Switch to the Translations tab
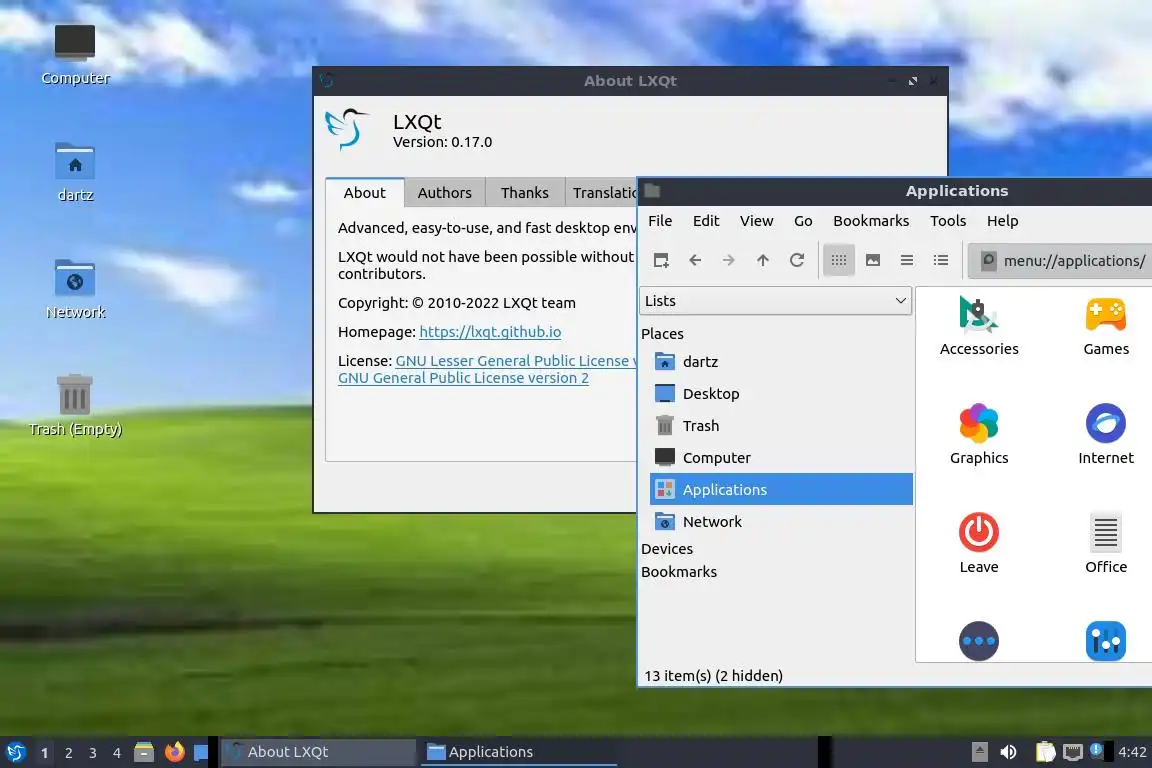The width and height of the screenshot is (1152, 768). (602, 193)
